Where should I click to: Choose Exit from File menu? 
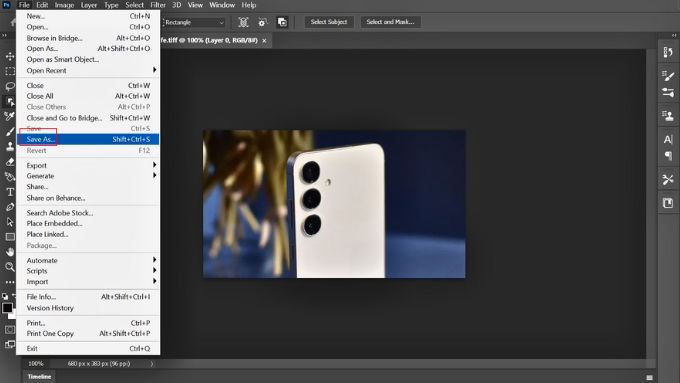tap(88, 348)
